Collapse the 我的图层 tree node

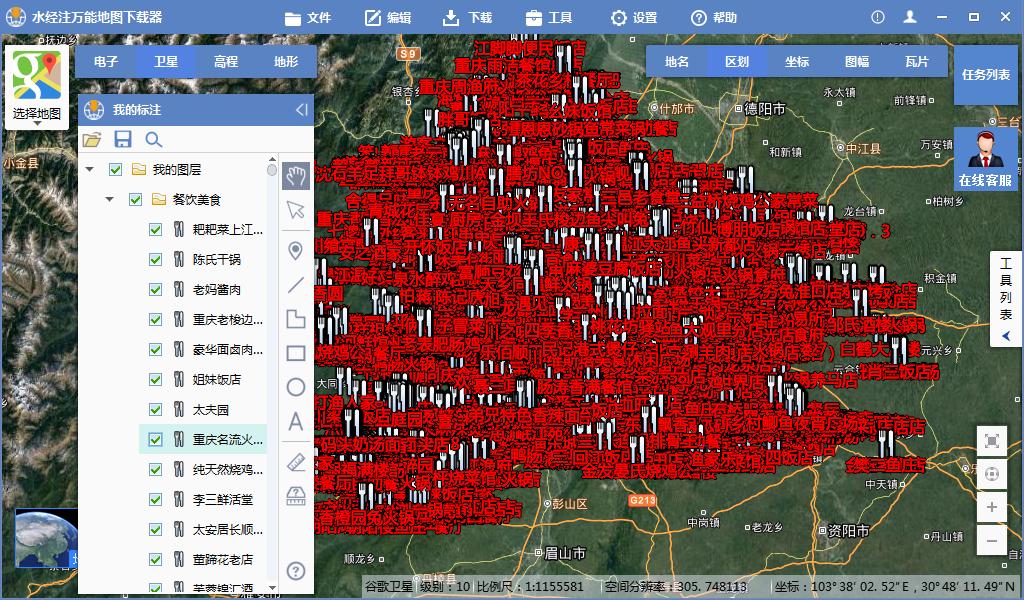pos(89,170)
